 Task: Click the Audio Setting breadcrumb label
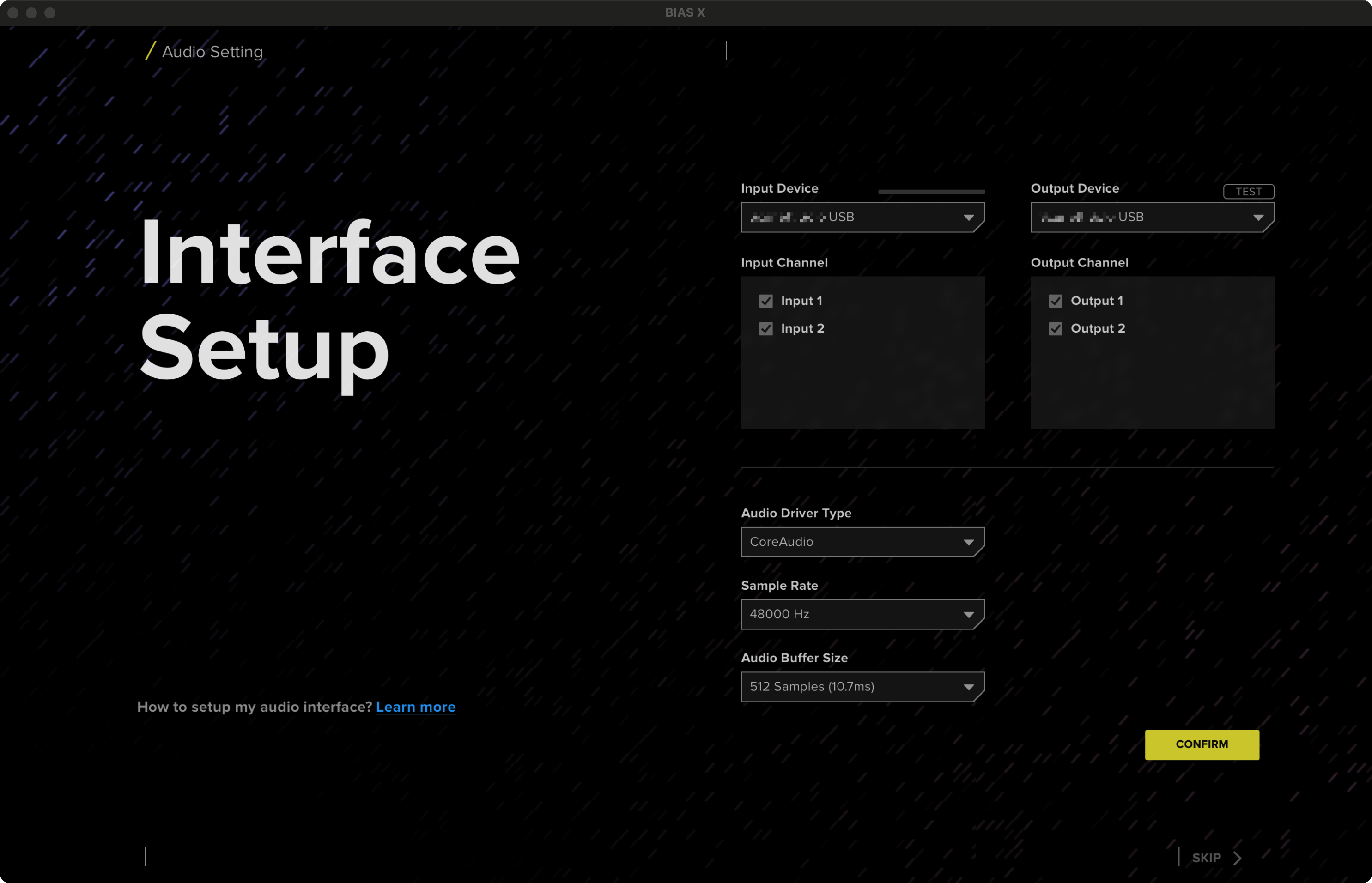212,52
